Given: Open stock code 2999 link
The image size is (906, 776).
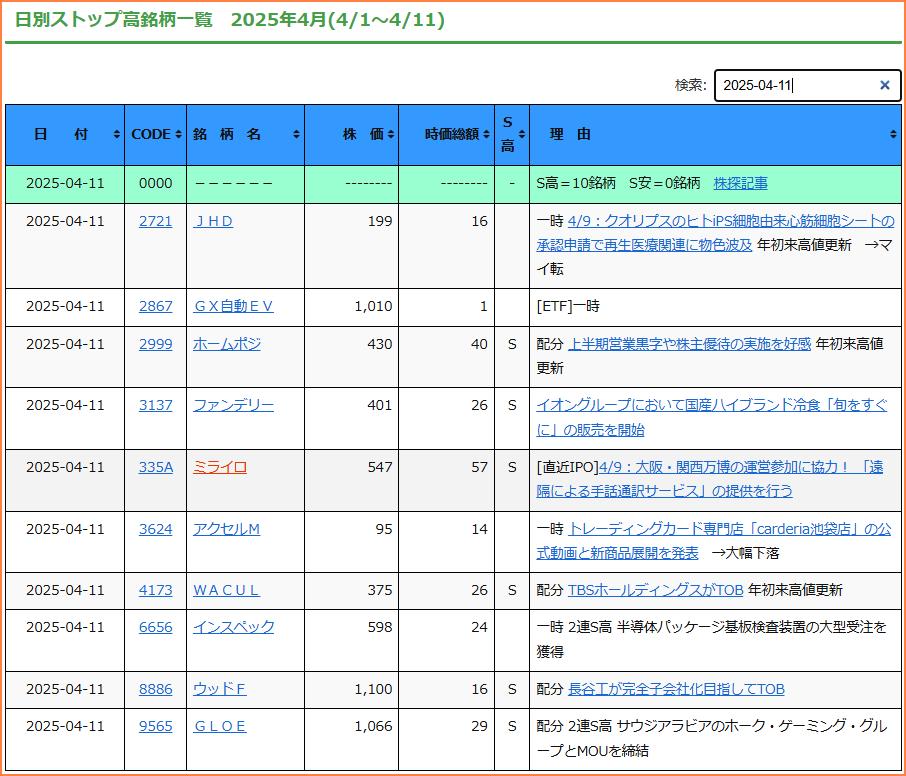Looking at the screenshot, I should 155,344.
